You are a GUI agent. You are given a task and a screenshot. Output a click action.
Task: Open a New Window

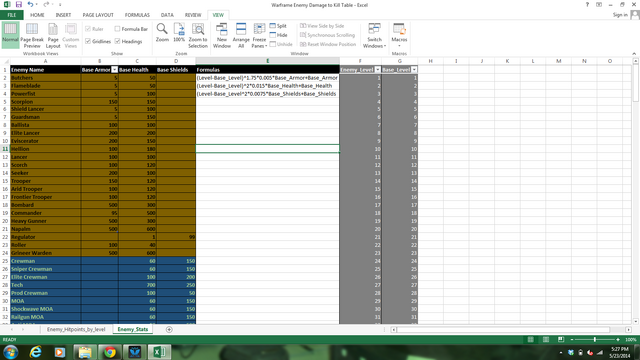tap(222, 36)
